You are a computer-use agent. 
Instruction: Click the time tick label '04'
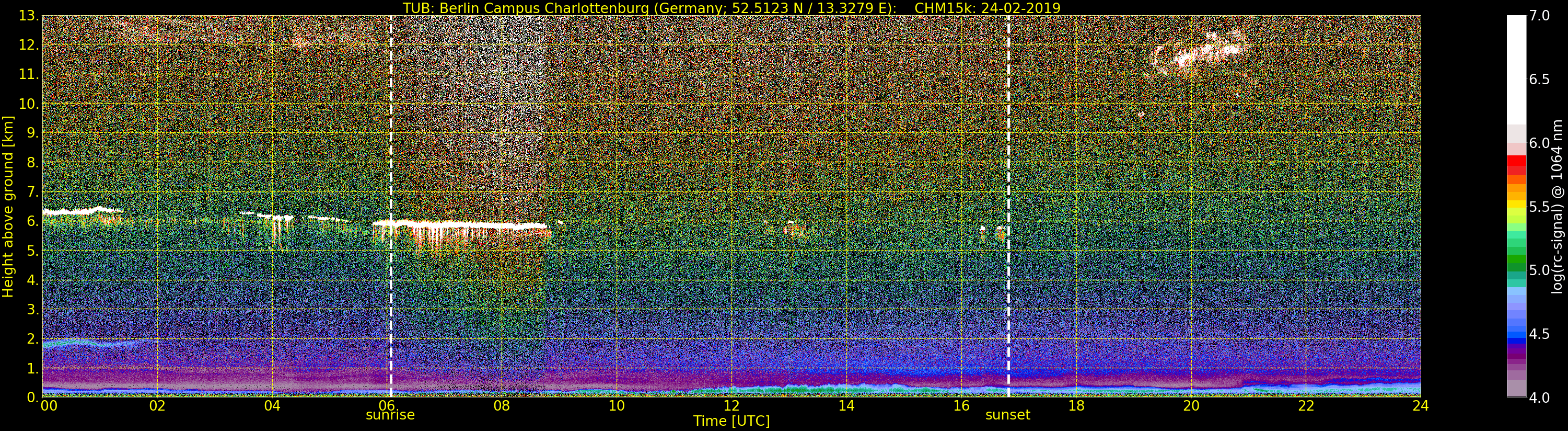(272, 406)
